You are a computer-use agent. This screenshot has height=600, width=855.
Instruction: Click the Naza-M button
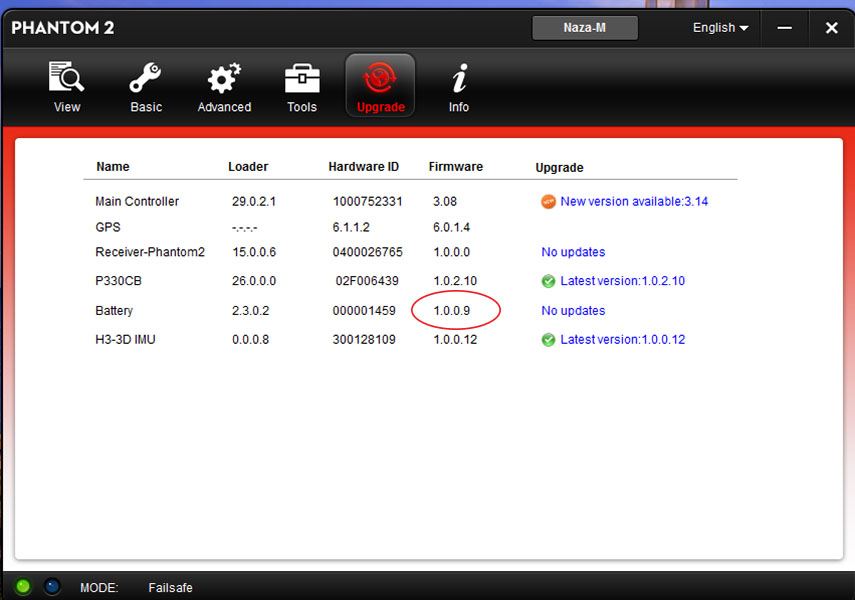click(x=585, y=28)
